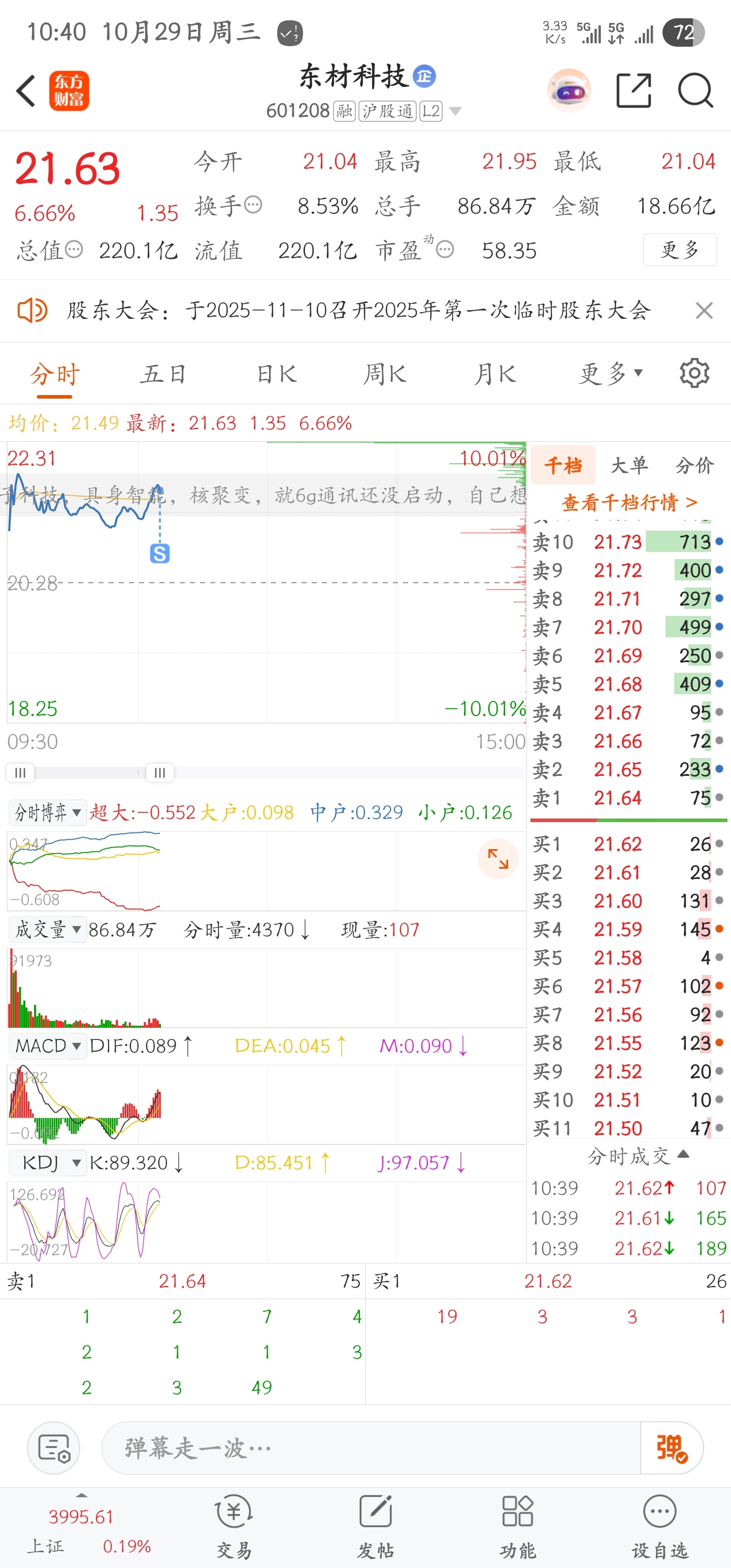
Task: Tap the blue S marker on chart
Action: 159,553
